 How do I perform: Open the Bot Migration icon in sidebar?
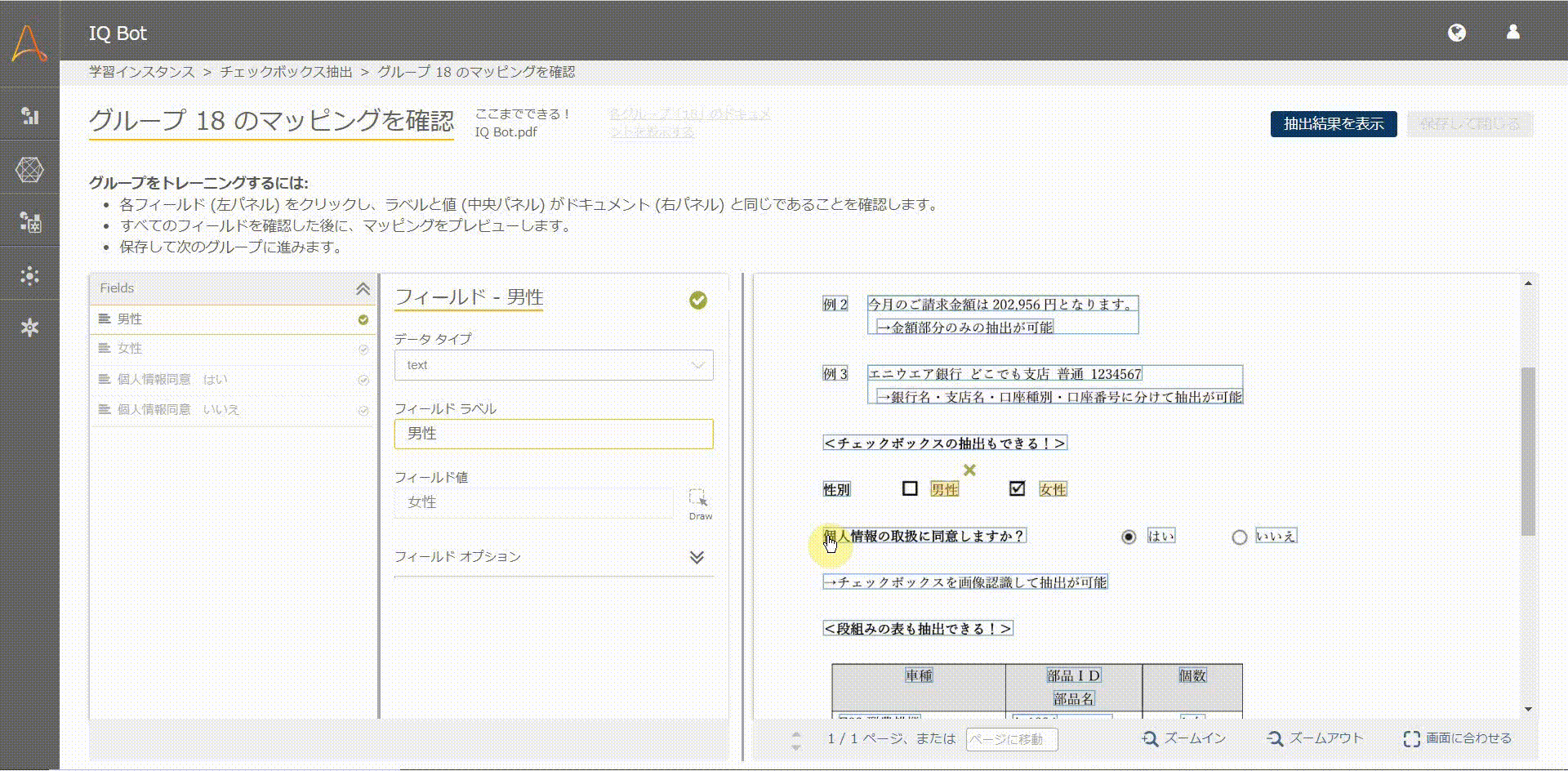point(29,222)
